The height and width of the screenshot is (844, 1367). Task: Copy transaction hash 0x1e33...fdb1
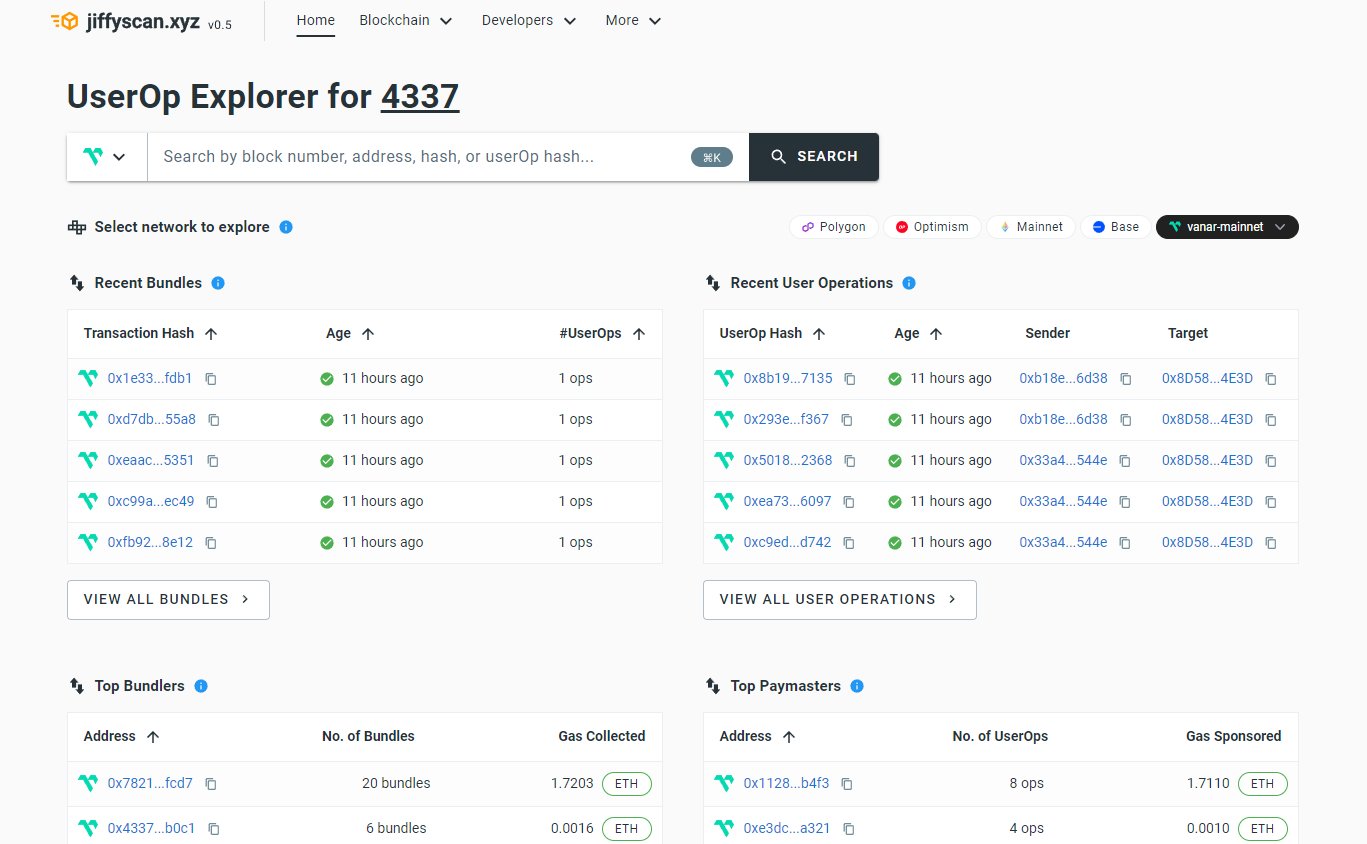[x=211, y=379]
